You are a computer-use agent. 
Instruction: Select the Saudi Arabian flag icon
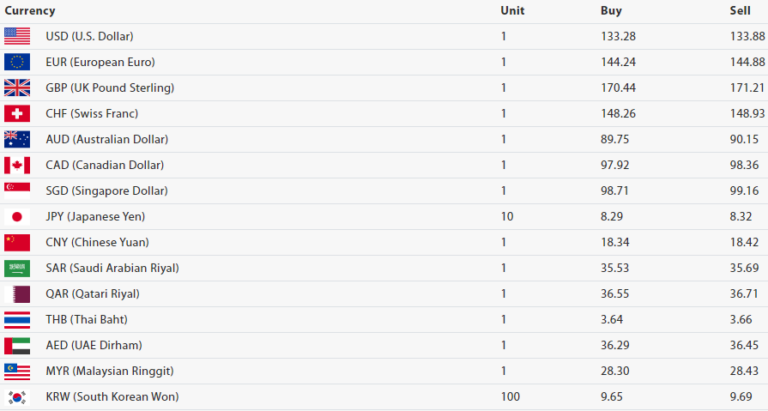click(17, 268)
